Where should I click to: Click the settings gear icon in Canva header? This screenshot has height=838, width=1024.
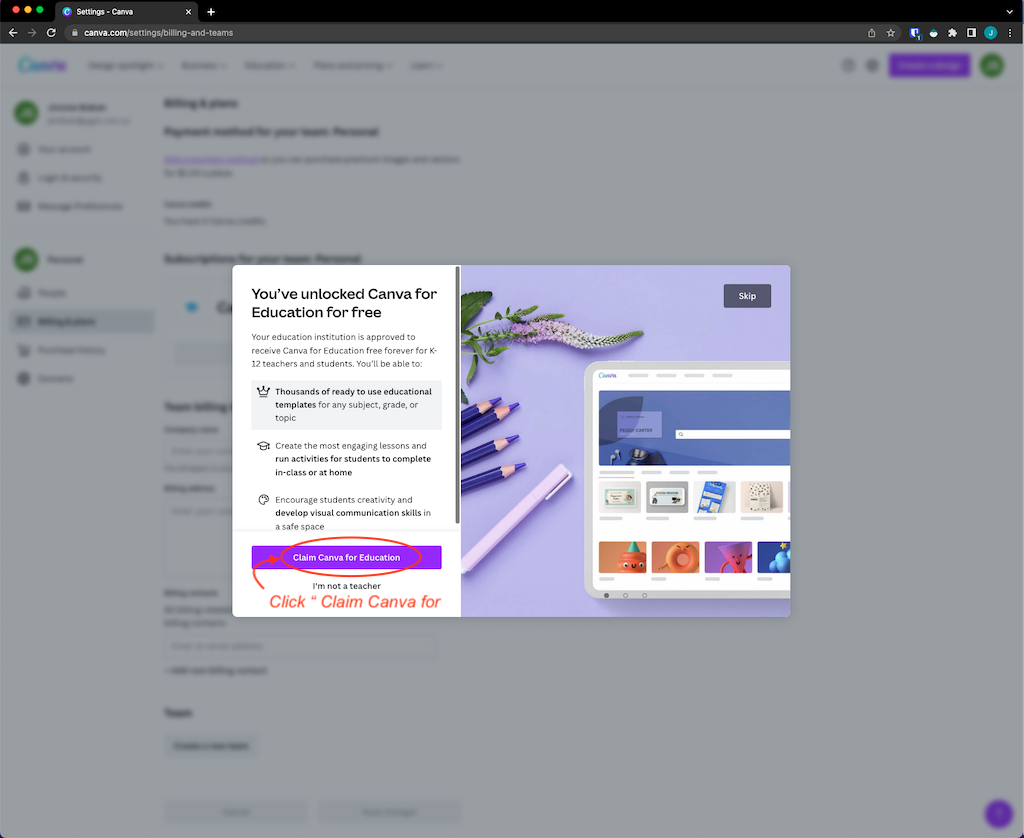[x=872, y=65]
